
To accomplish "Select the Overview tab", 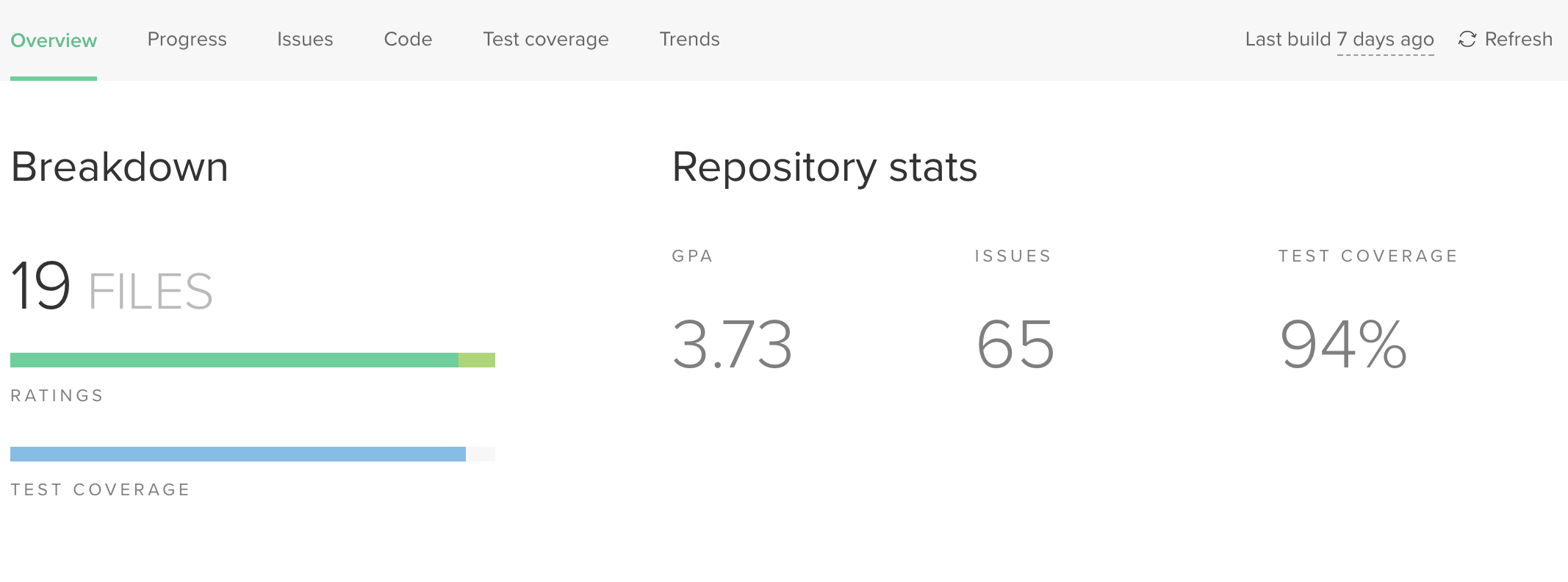I will [x=51, y=40].
